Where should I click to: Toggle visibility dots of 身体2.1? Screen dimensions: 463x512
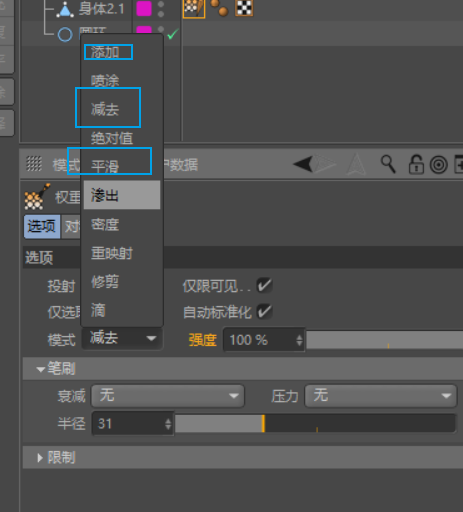point(161,9)
